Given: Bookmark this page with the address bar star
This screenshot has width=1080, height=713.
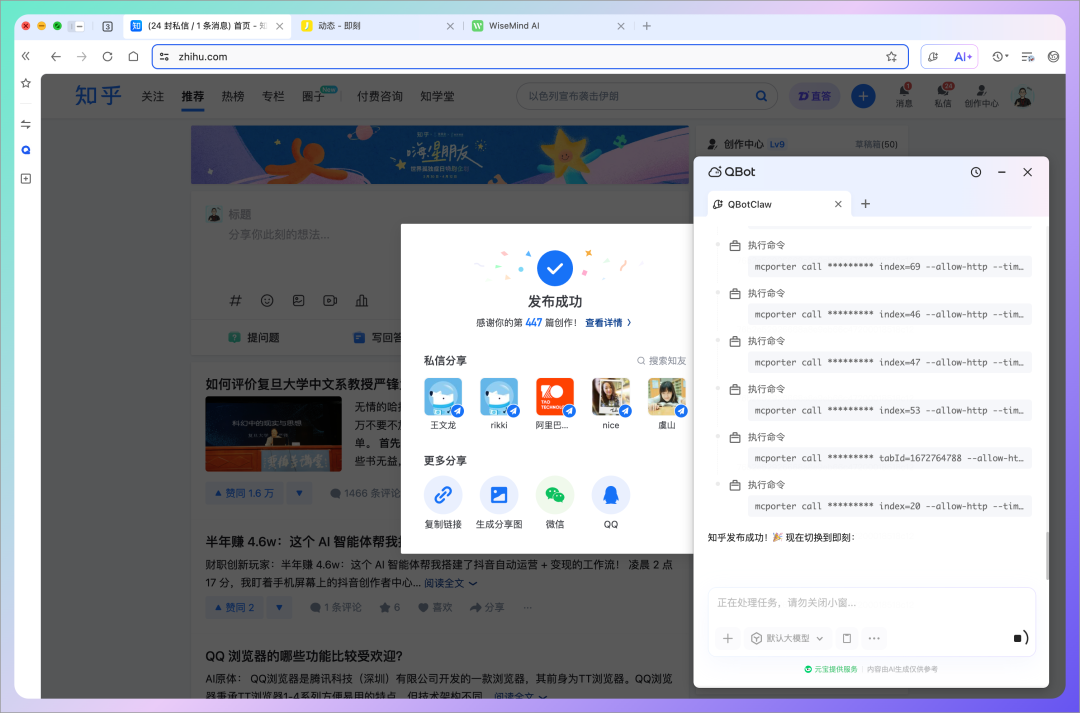Looking at the screenshot, I should coord(891,57).
